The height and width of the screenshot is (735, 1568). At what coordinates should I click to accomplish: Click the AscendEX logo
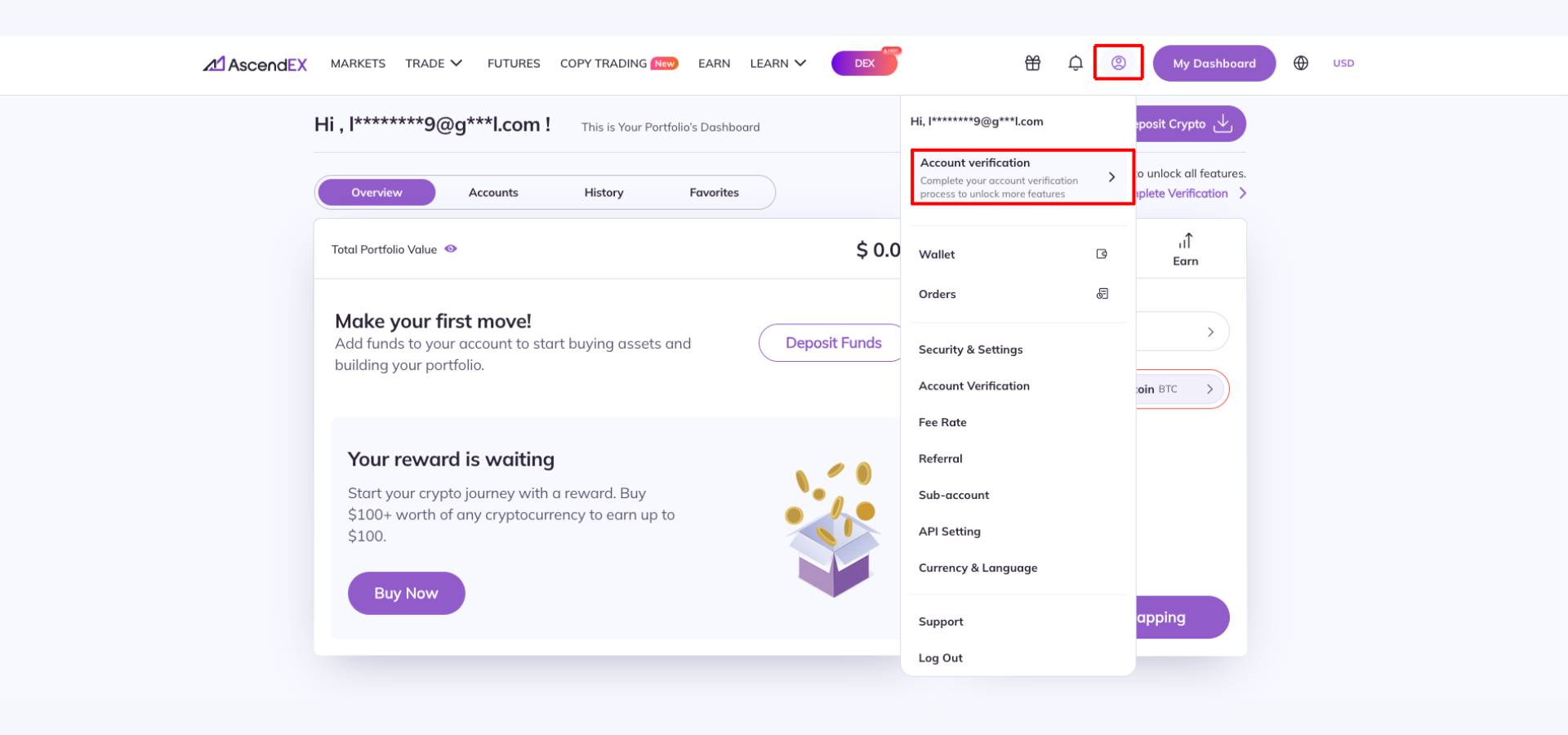click(x=255, y=64)
